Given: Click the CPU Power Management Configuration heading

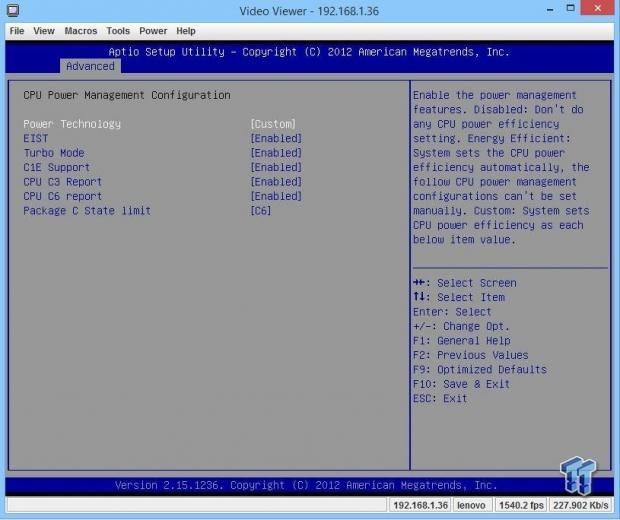Looking at the screenshot, I should pyautogui.click(x=127, y=95).
